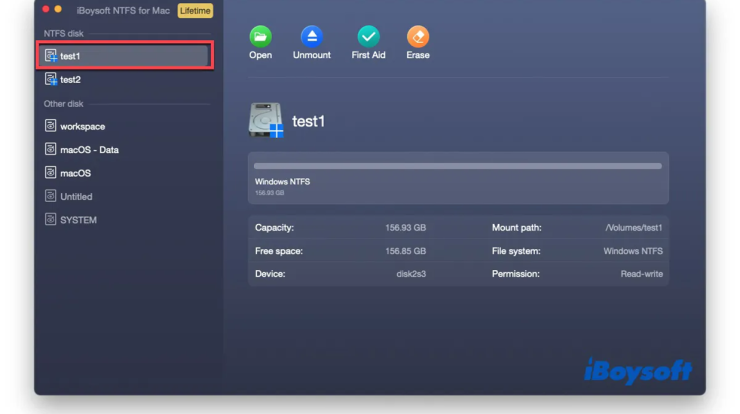The width and height of the screenshot is (740, 414).
Task: Select test1 in the NTFS disk list
Action: pos(125,56)
